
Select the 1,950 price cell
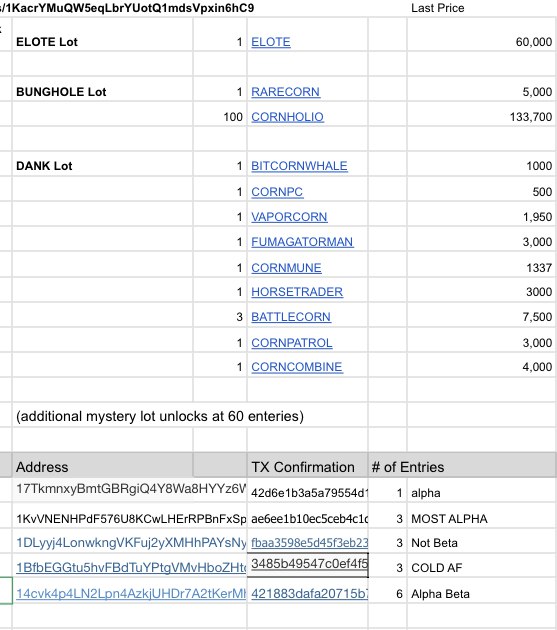coord(481,214)
